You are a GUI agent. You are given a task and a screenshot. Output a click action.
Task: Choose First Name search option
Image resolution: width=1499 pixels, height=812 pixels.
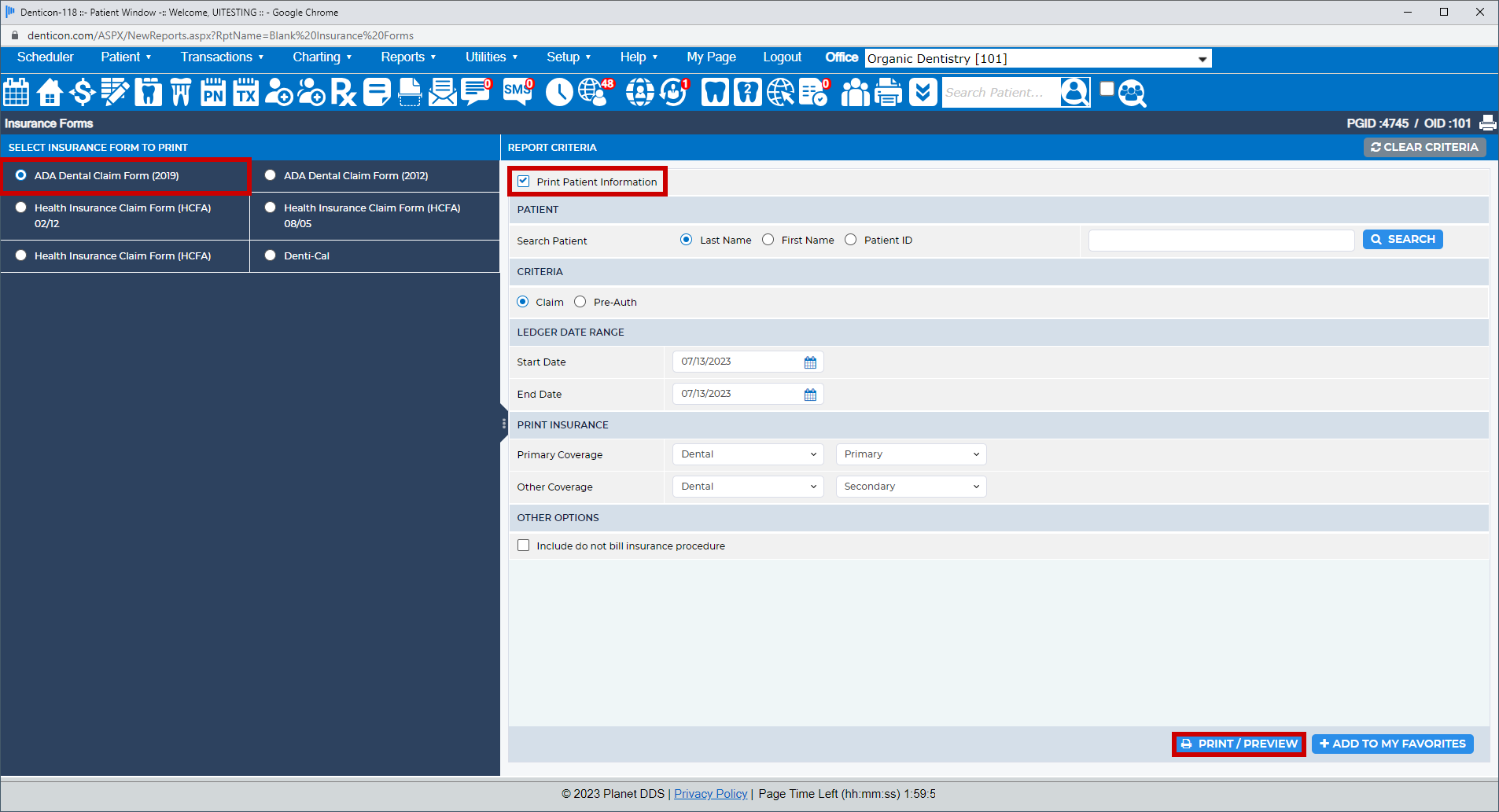pyautogui.click(x=768, y=240)
